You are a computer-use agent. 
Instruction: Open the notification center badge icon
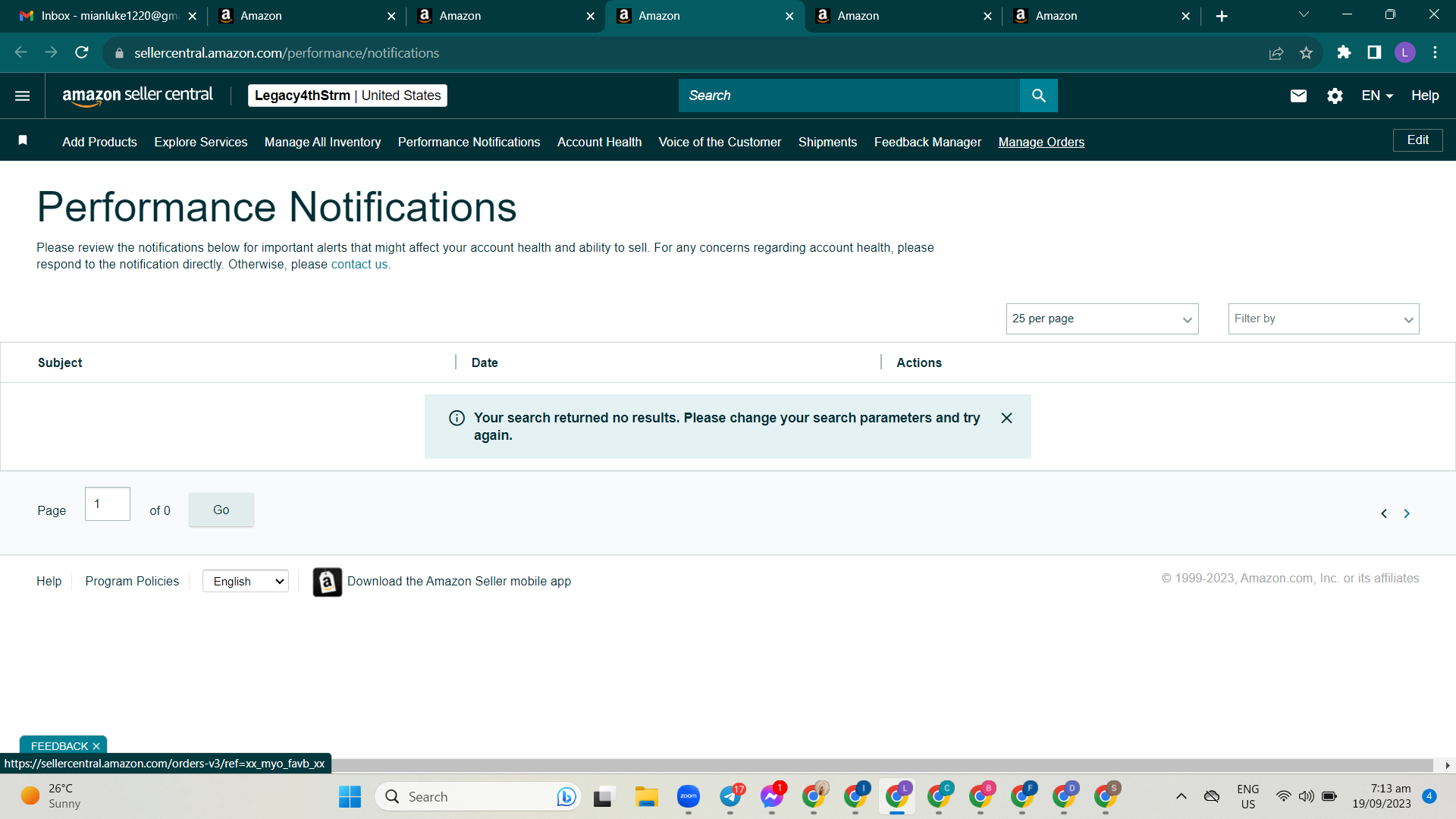point(1429,796)
